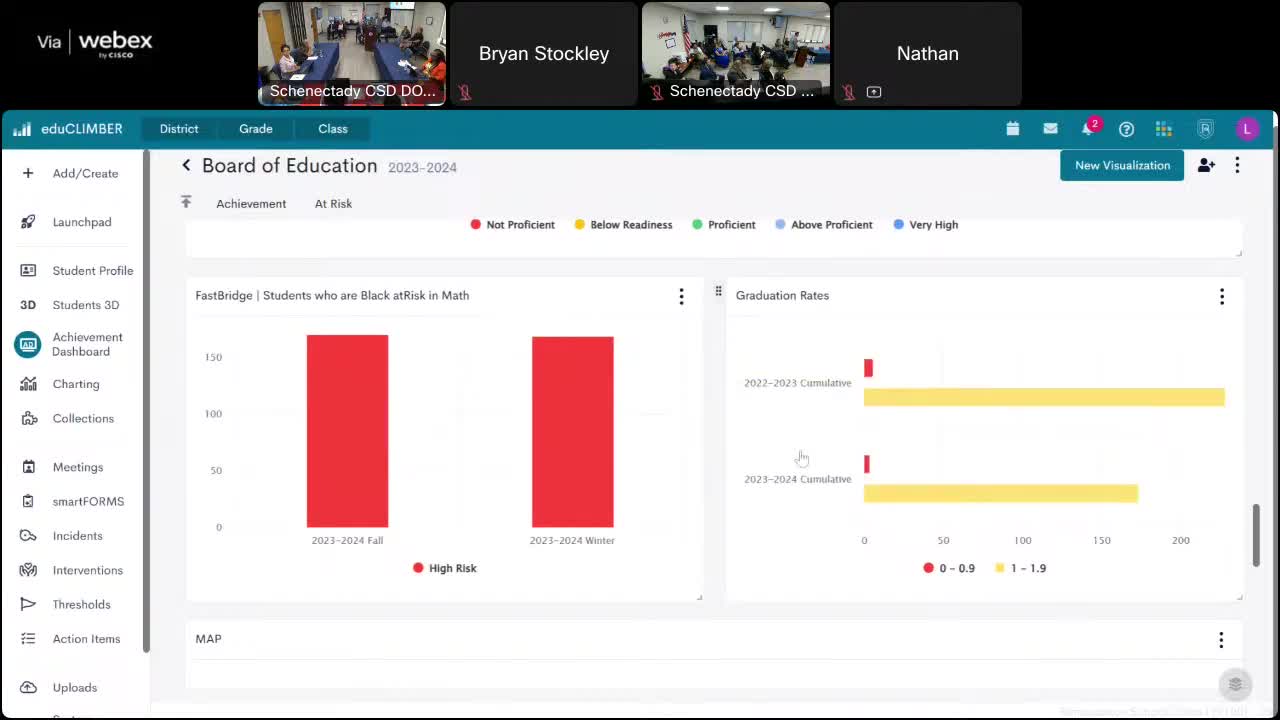Screen dimensions: 1280x720
Task: Click the Charting pie icon
Action: click(x=28, y=384)
